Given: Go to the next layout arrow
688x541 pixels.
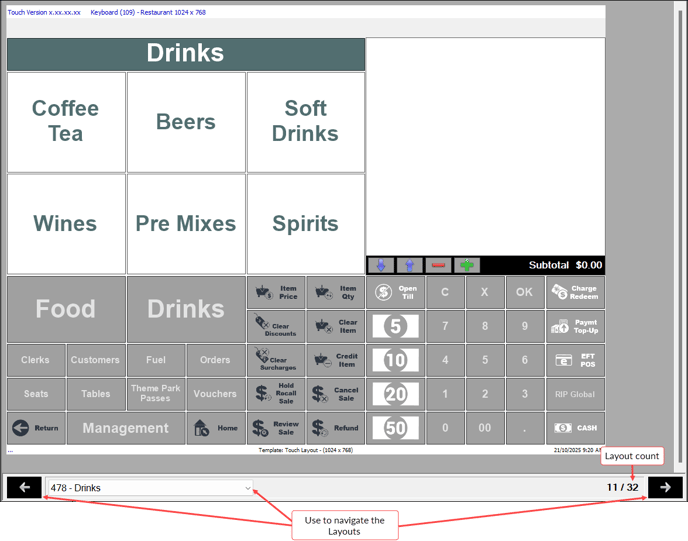Looking at the screenshot, I should click(x=665, y=488).
